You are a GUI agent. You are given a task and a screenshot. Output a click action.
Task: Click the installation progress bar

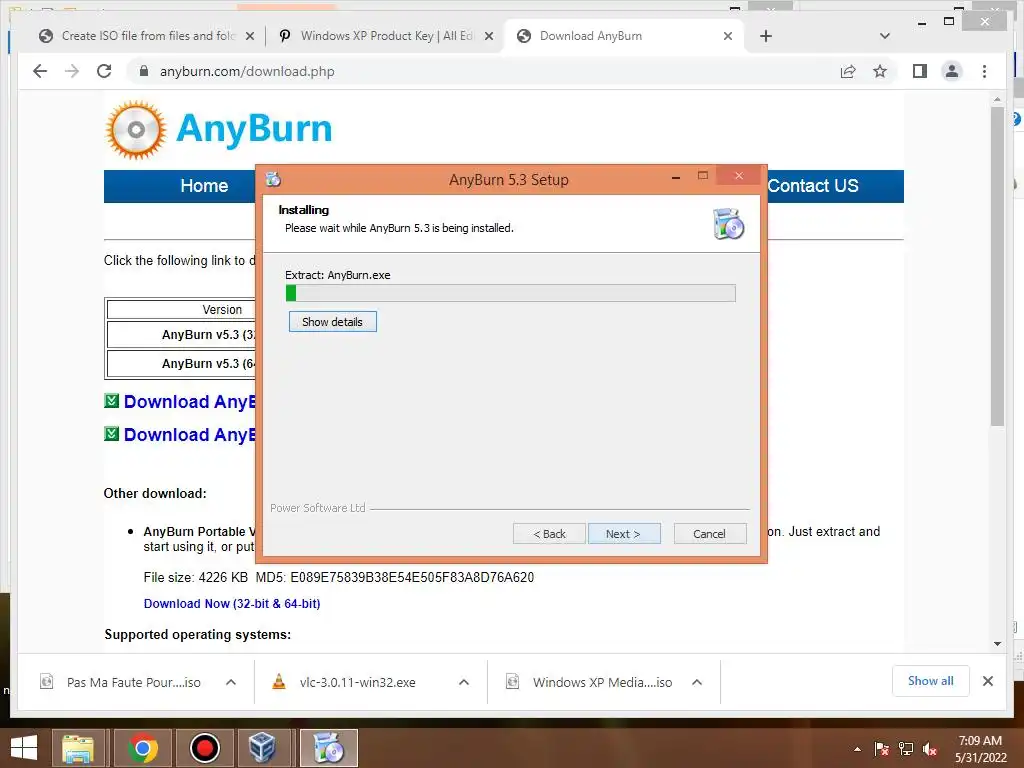point(511,293)
